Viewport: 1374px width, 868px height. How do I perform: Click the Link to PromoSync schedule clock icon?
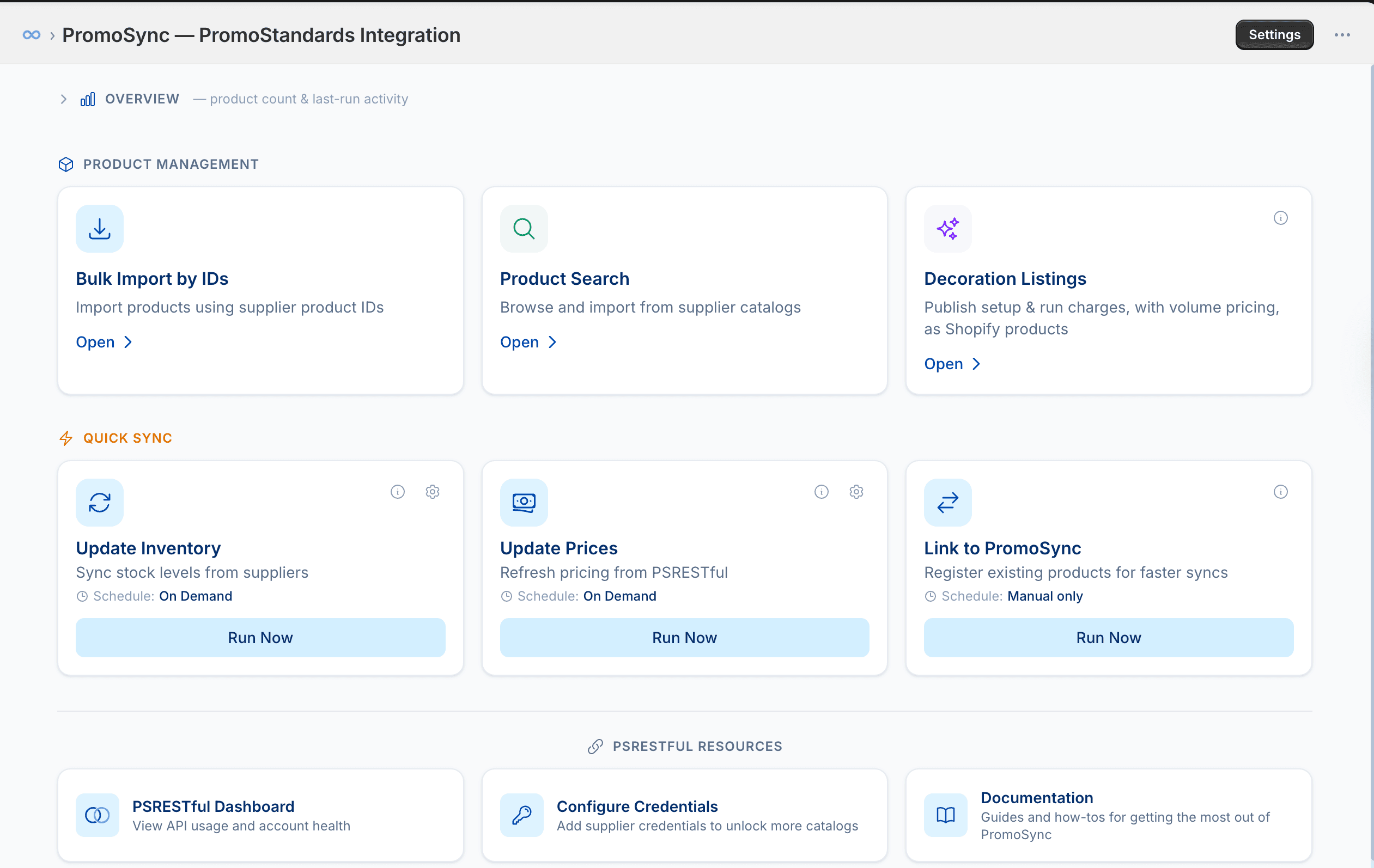pyautogui.click(x=930, y=596)
